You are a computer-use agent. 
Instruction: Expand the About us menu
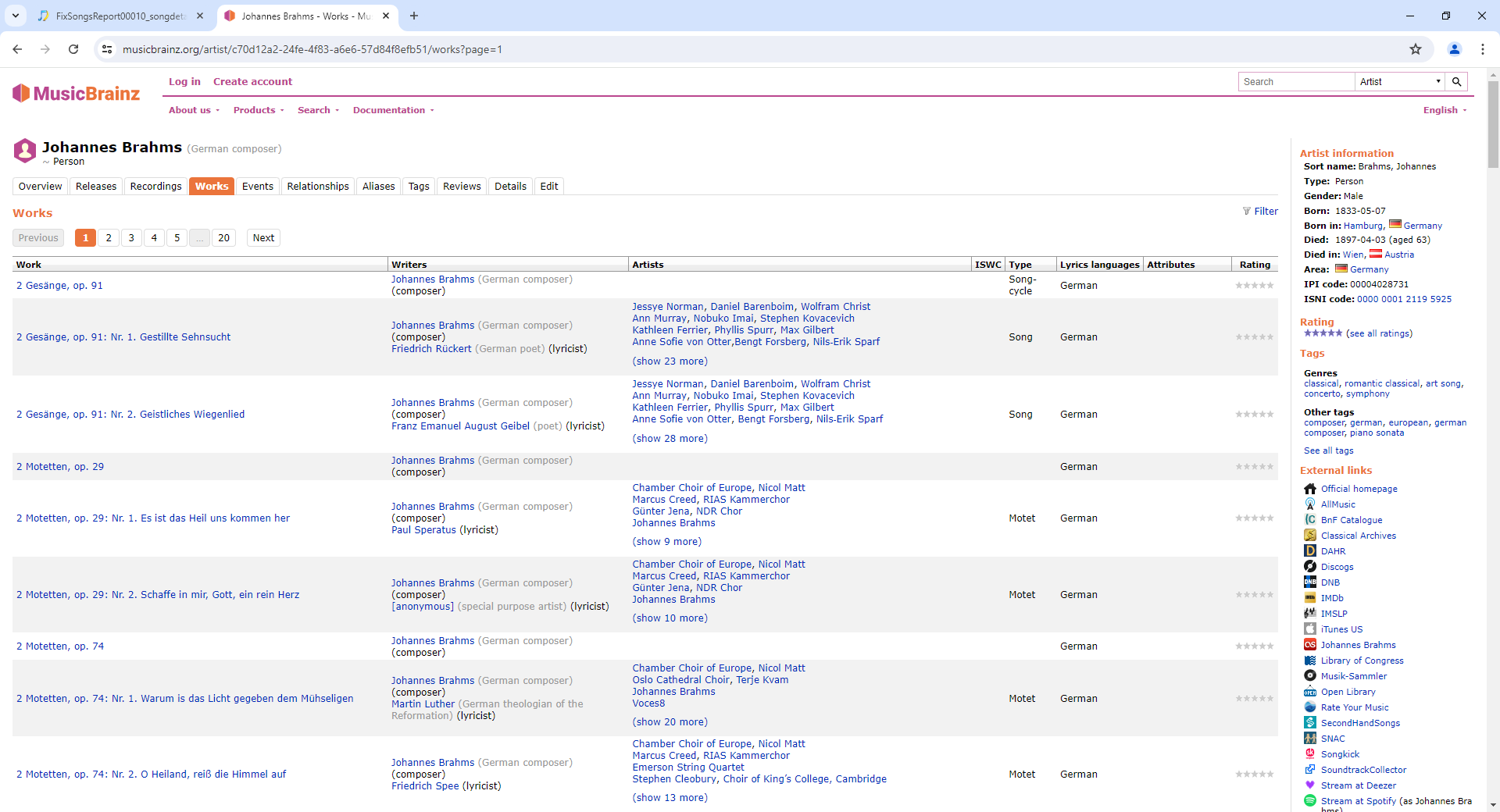194,110
